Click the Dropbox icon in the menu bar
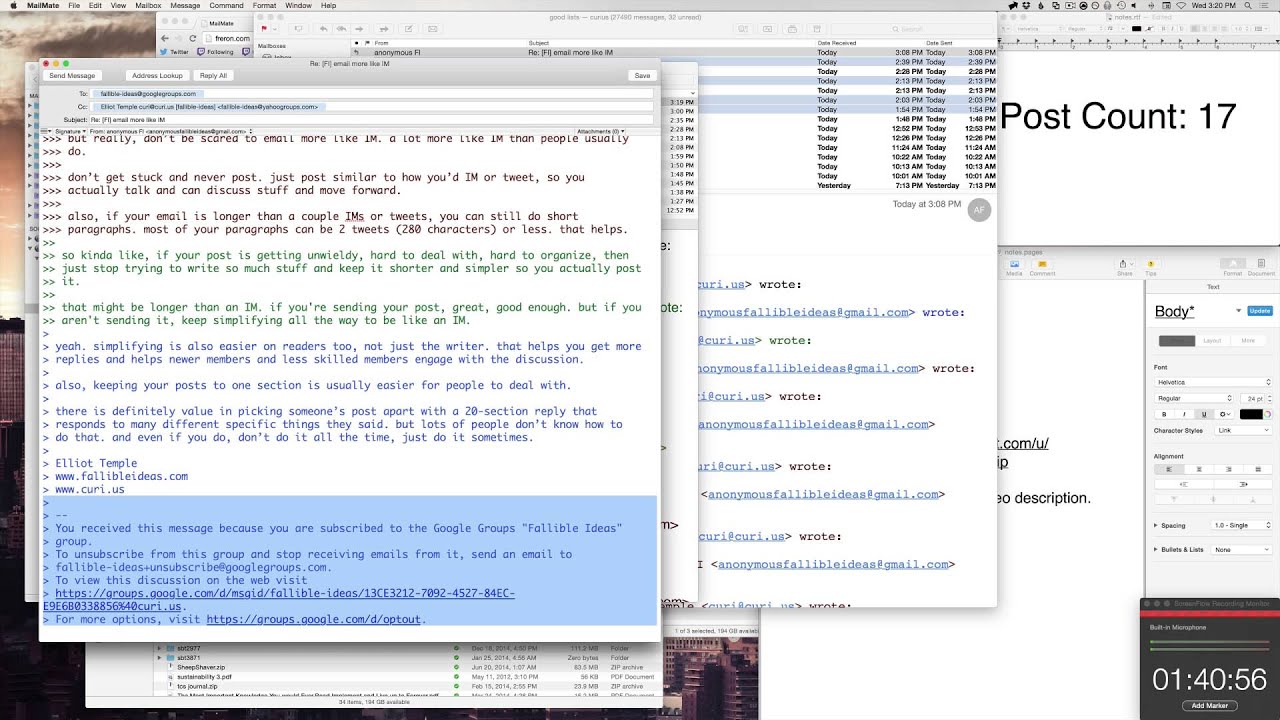Viewport: 1280px width, 720px height. [1026, 5]
